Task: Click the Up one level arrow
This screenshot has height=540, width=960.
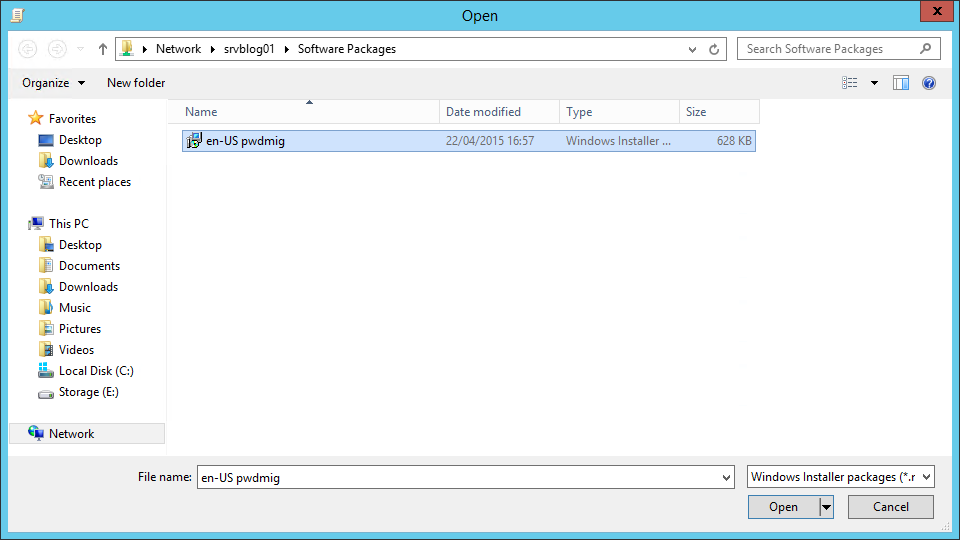Action: coord(102,49)
